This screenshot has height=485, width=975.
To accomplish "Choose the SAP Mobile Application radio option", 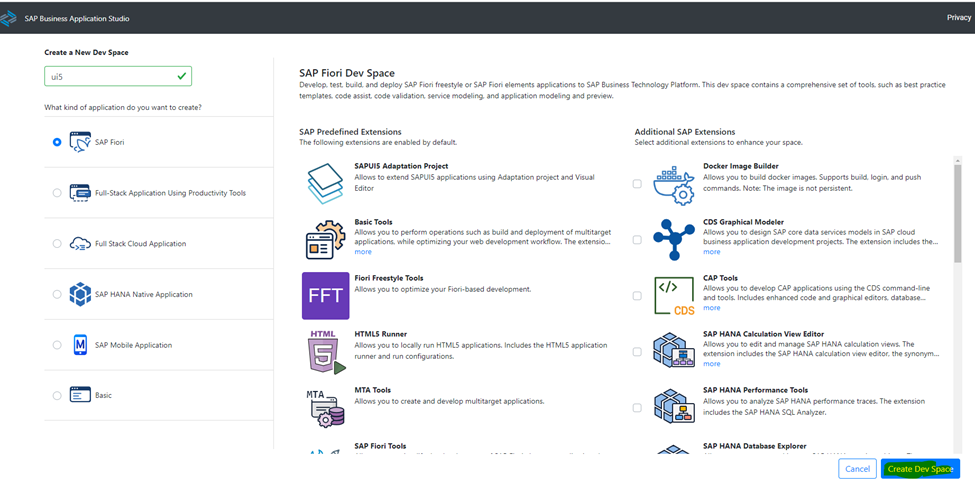I will 57,344.
